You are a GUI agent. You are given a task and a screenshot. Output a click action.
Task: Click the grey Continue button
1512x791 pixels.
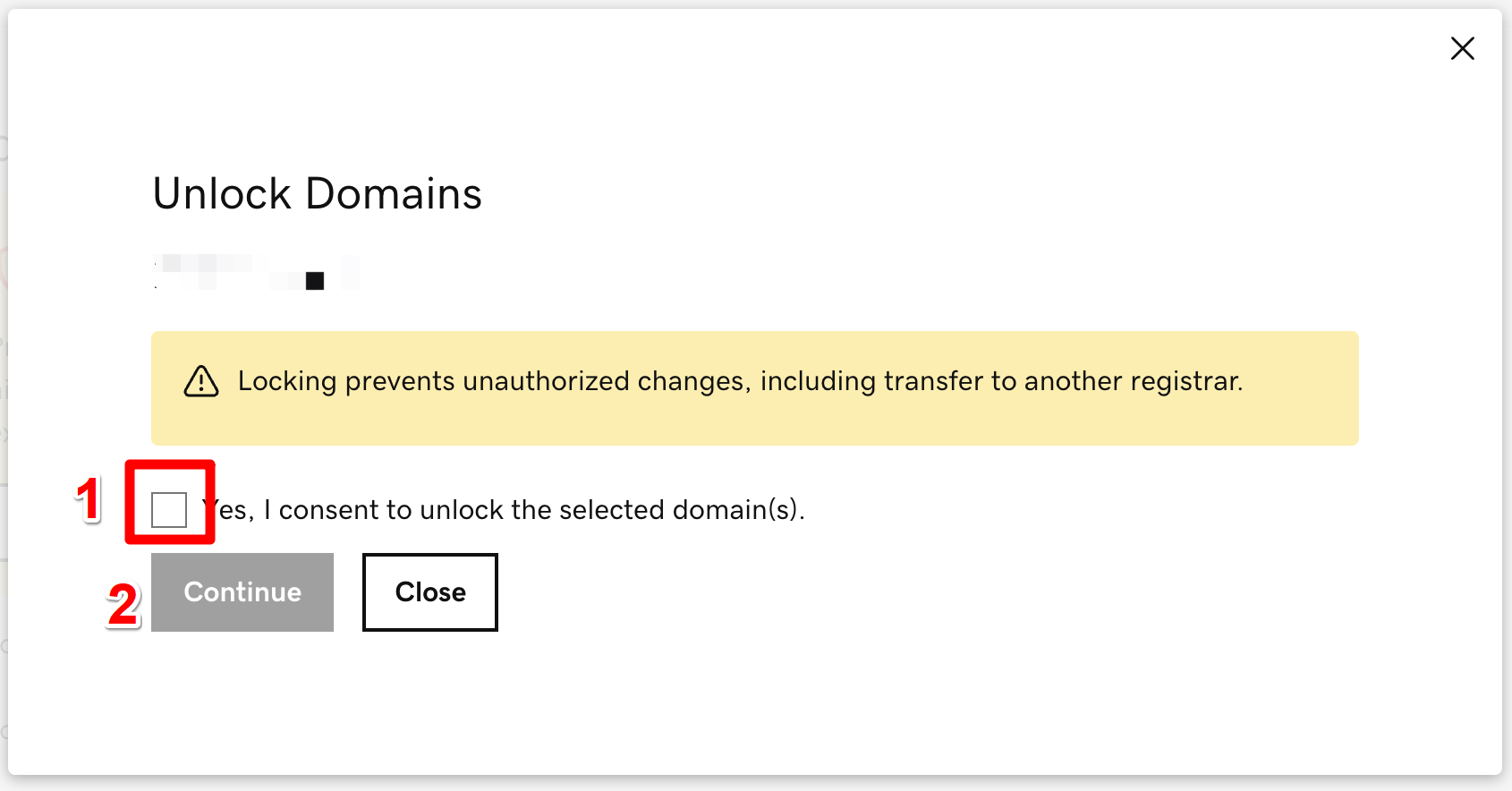point(242,592)
